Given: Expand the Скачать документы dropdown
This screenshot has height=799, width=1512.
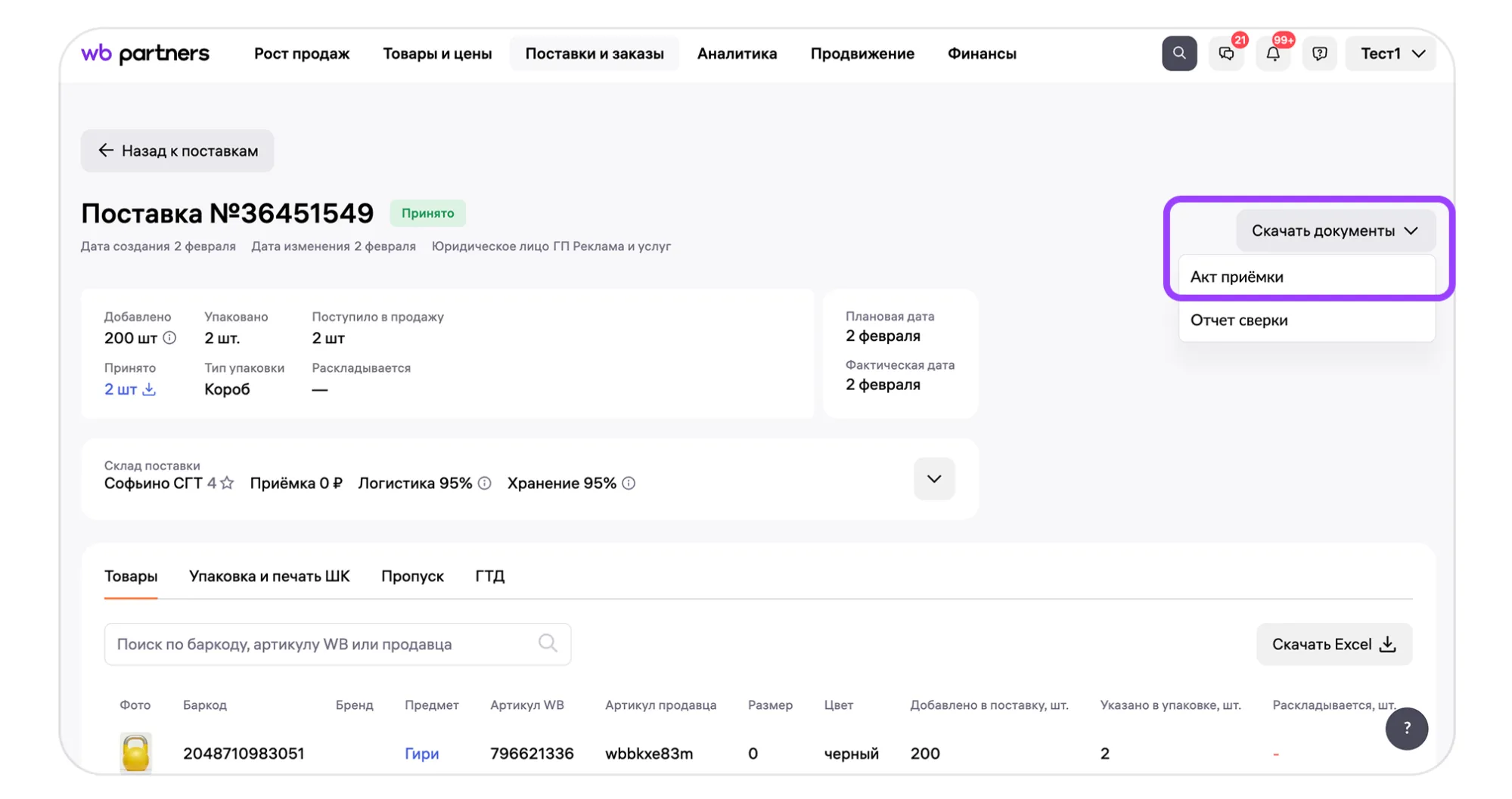Looking at the screenshot, I should 1335,231.
